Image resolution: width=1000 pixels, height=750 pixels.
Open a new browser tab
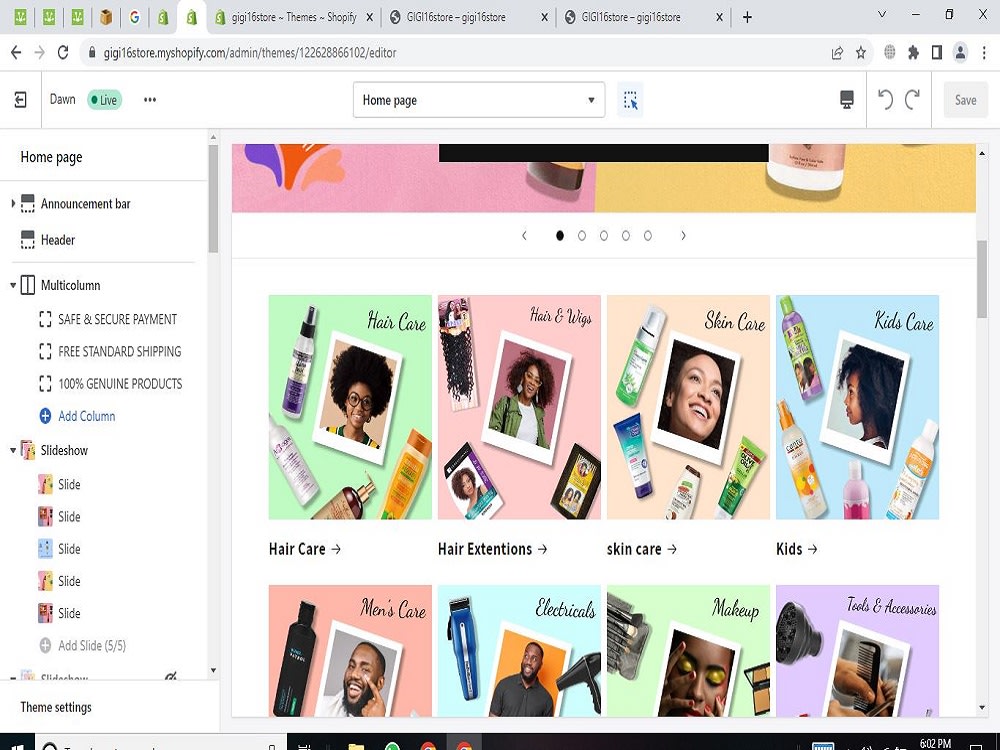[x=747, y=17]
